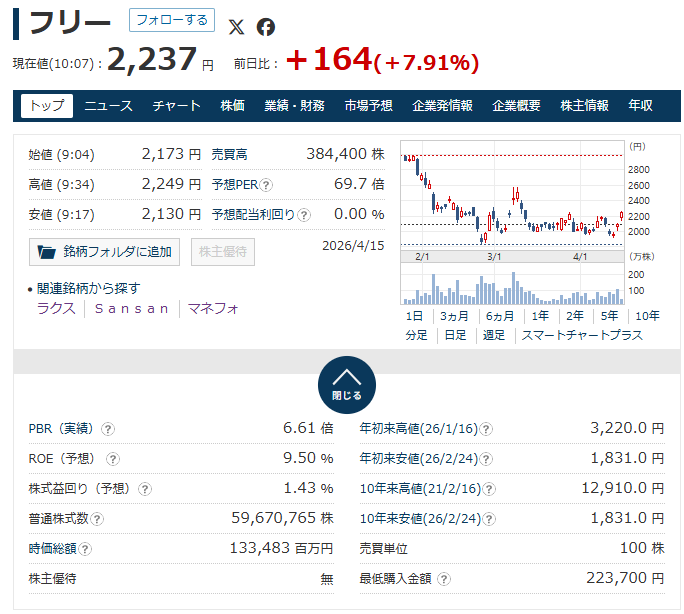Viewport: 684px width, 614px height.
Task: Click help icon next to ROE（予想）
Action: [x=113, y=459]
